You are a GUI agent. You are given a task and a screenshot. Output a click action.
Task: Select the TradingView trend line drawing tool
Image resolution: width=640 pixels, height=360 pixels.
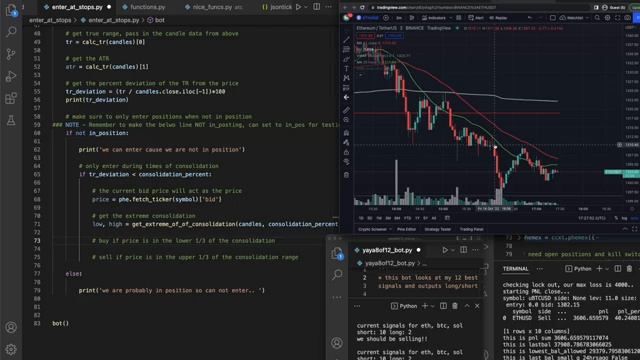point(346,40)
